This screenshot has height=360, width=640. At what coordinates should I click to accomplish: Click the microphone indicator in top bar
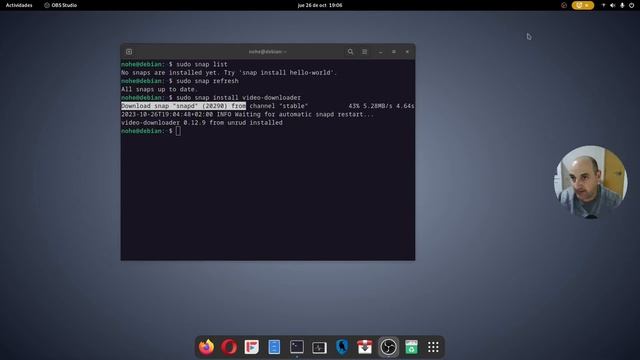[622, 5]
